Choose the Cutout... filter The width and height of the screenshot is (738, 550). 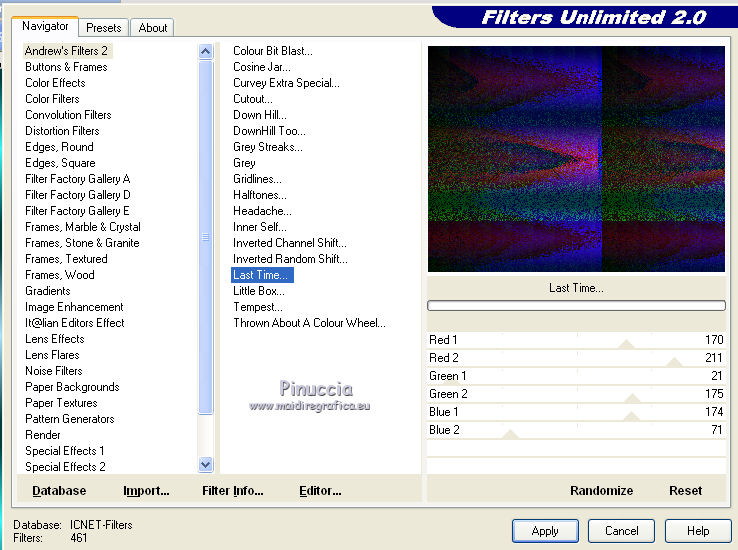pyautogui.click(x=253, y=99)
